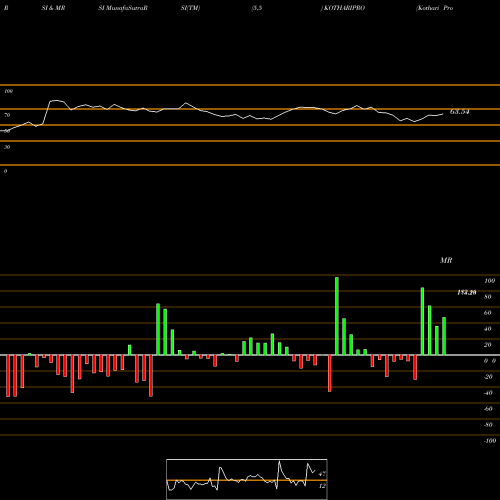Click the 'MR' panel title label
Viewport: 500px width, 500px height.
(x=446, y=260)
